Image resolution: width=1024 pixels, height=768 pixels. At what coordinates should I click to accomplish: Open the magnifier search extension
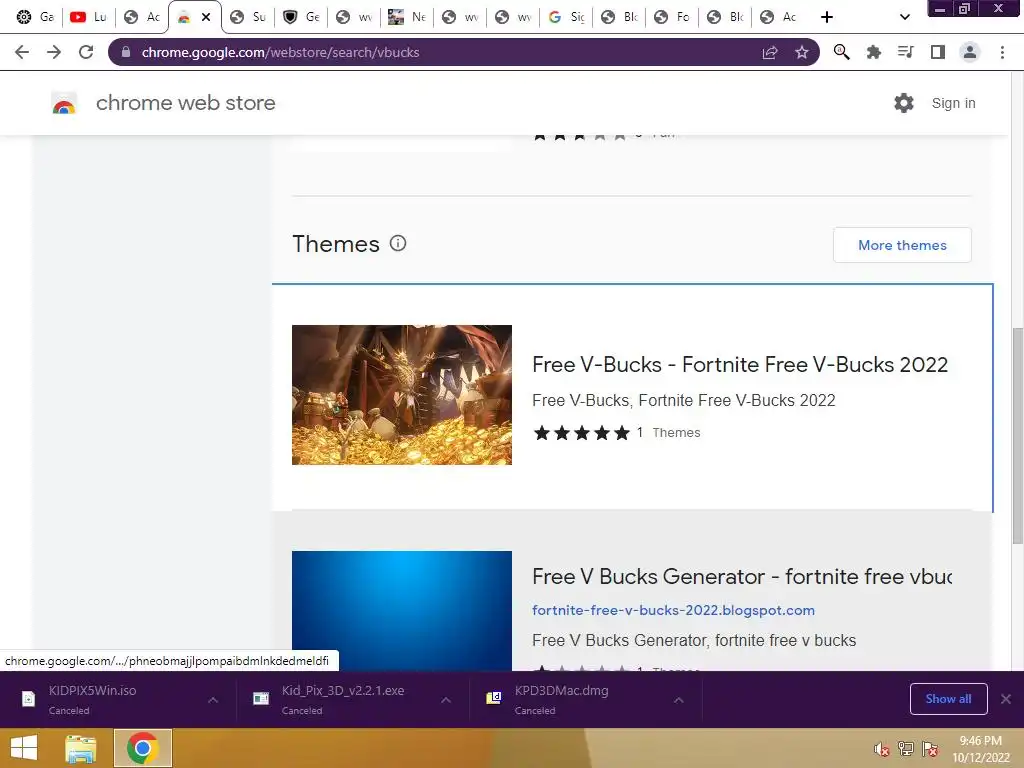(x=842, y=52)
